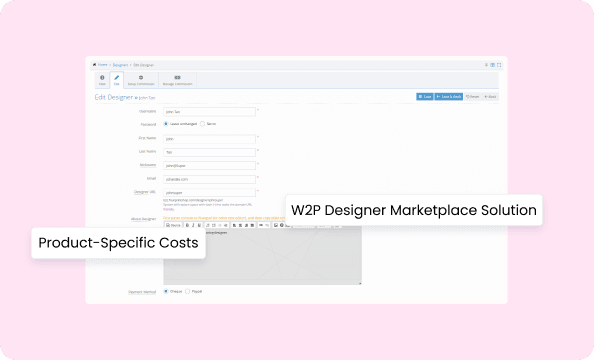Open the Setup Commission tab
This screenshot has width=594, height=360.
141,80
